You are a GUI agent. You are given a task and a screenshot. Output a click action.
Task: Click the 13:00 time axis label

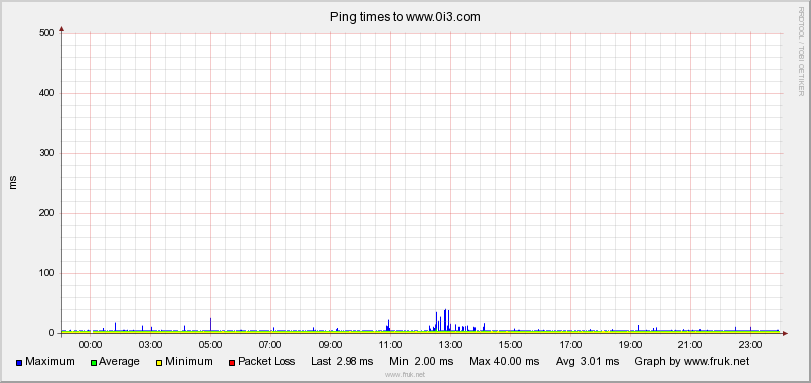[x=450, y=344]
